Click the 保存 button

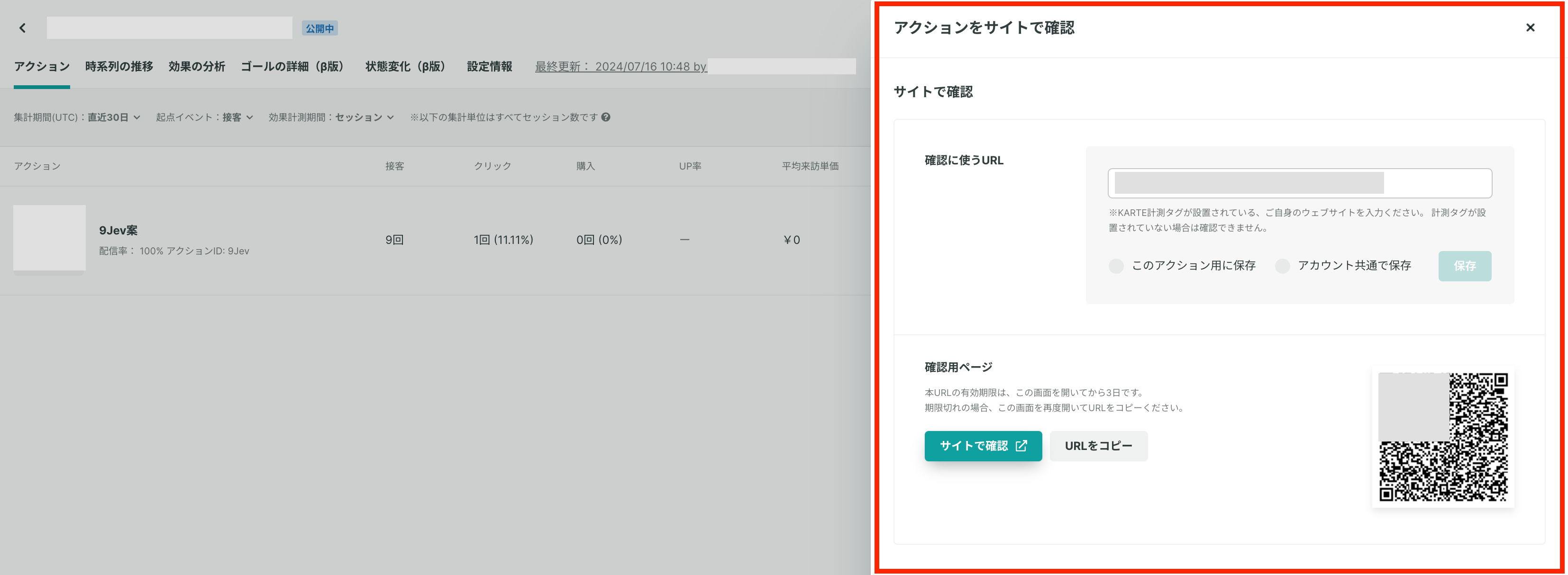[1465, 266]
